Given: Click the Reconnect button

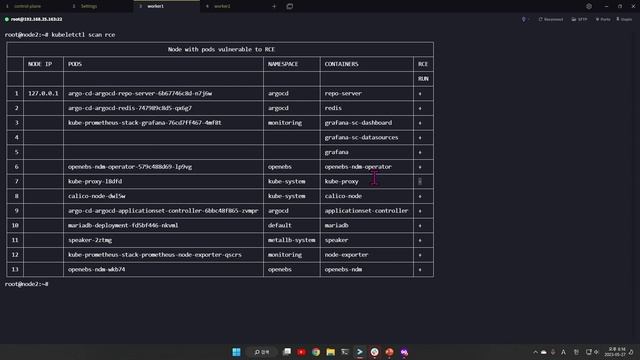Looking at the screenshot, I should pyautogui.click(x=551, y=19).
